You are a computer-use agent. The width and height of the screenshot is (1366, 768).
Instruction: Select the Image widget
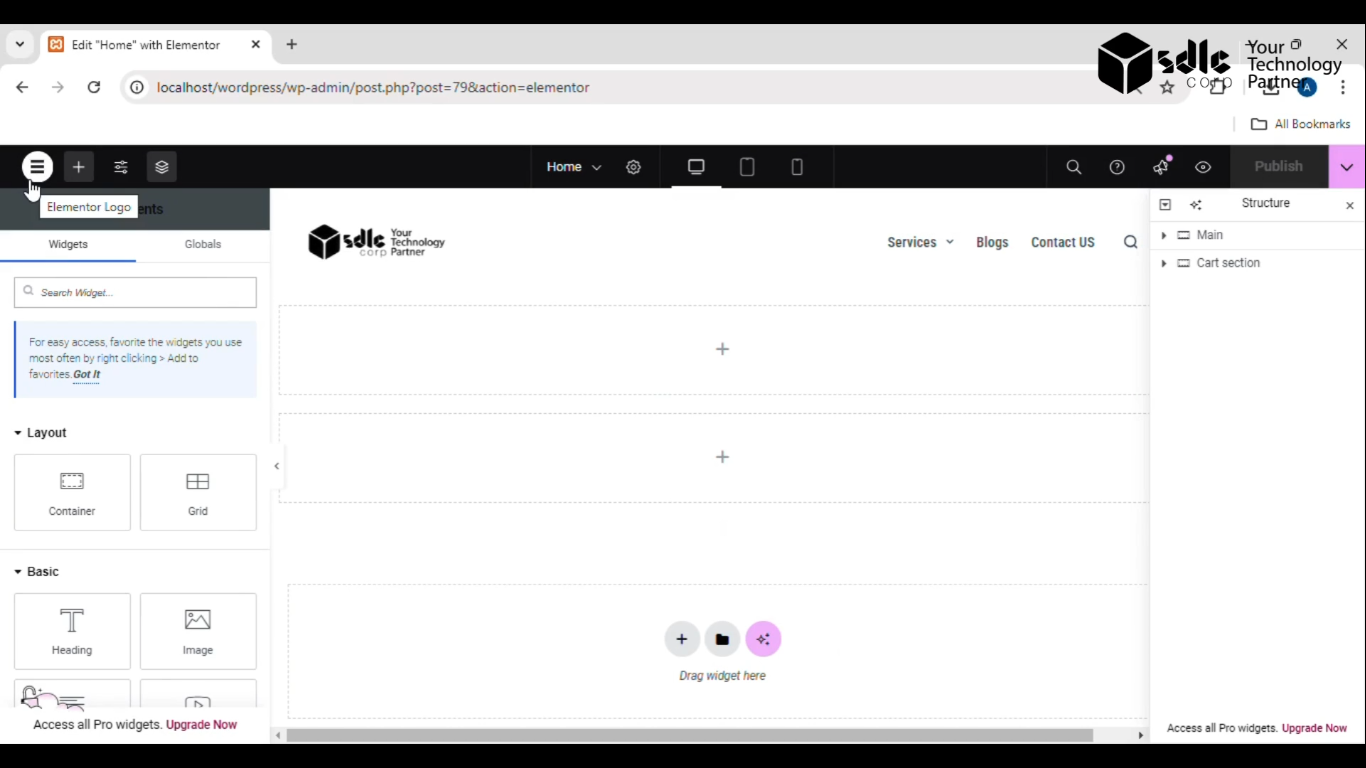[x=198, y=631]
